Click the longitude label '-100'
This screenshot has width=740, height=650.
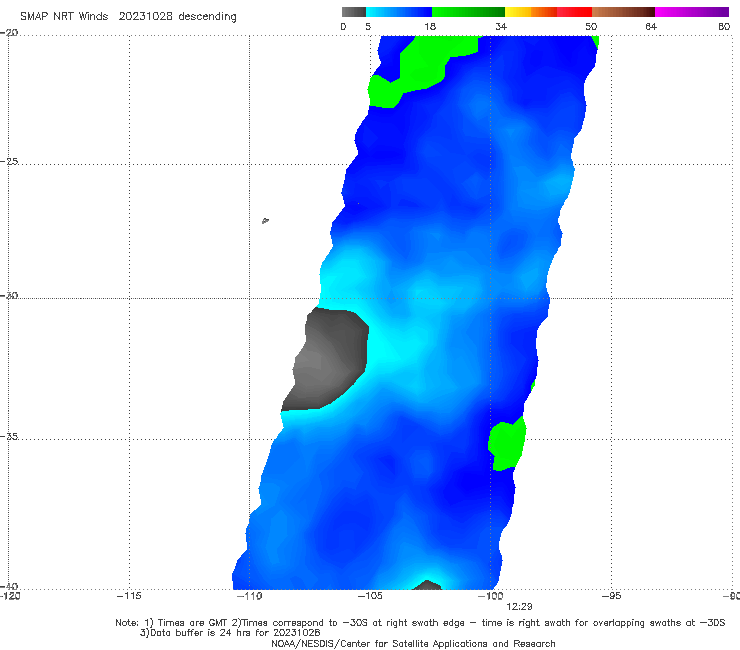(x=490, y=596)
